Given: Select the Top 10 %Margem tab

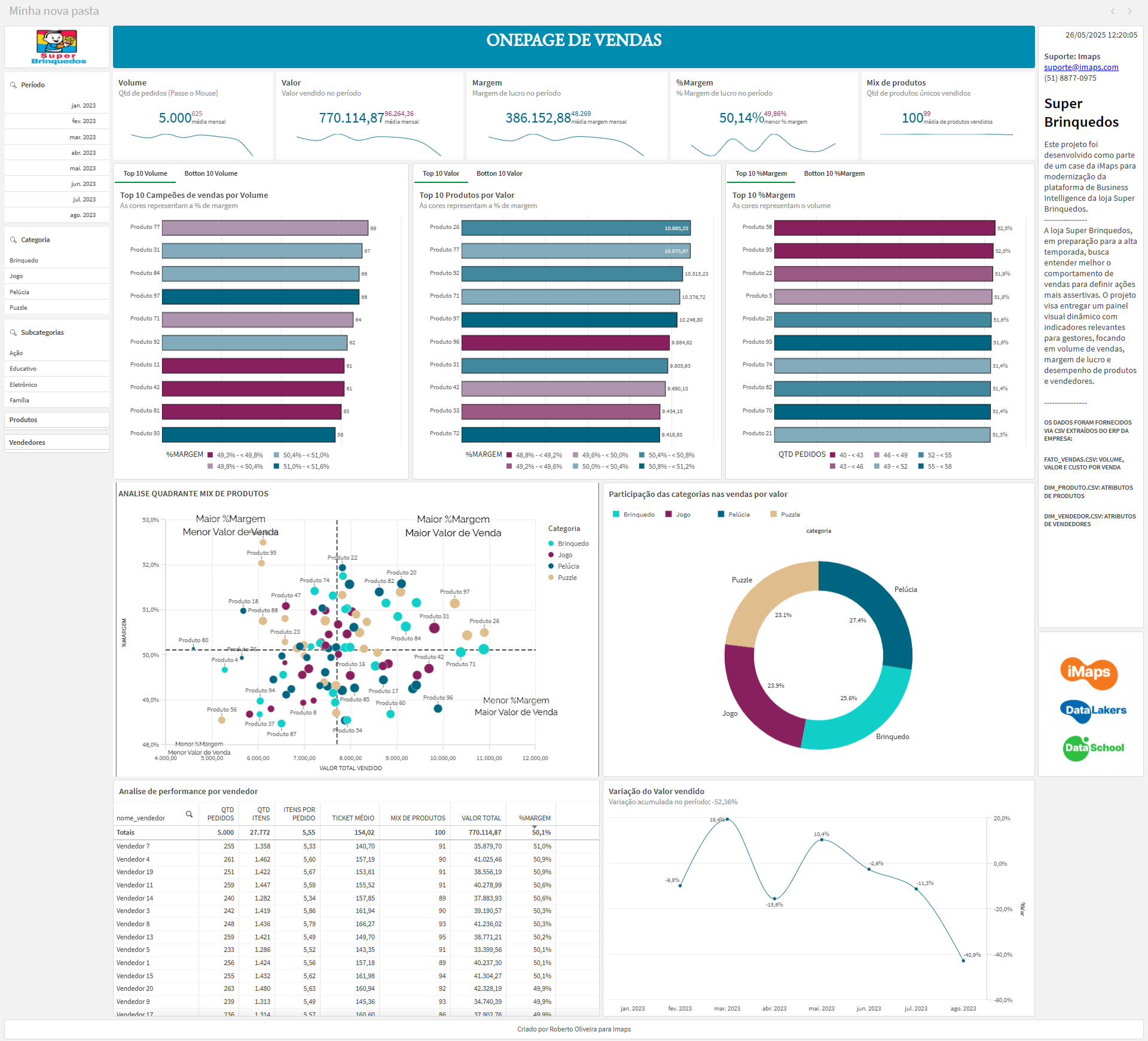Looking at the screenshot, I should pyautogui.click(x=761, y=173).
